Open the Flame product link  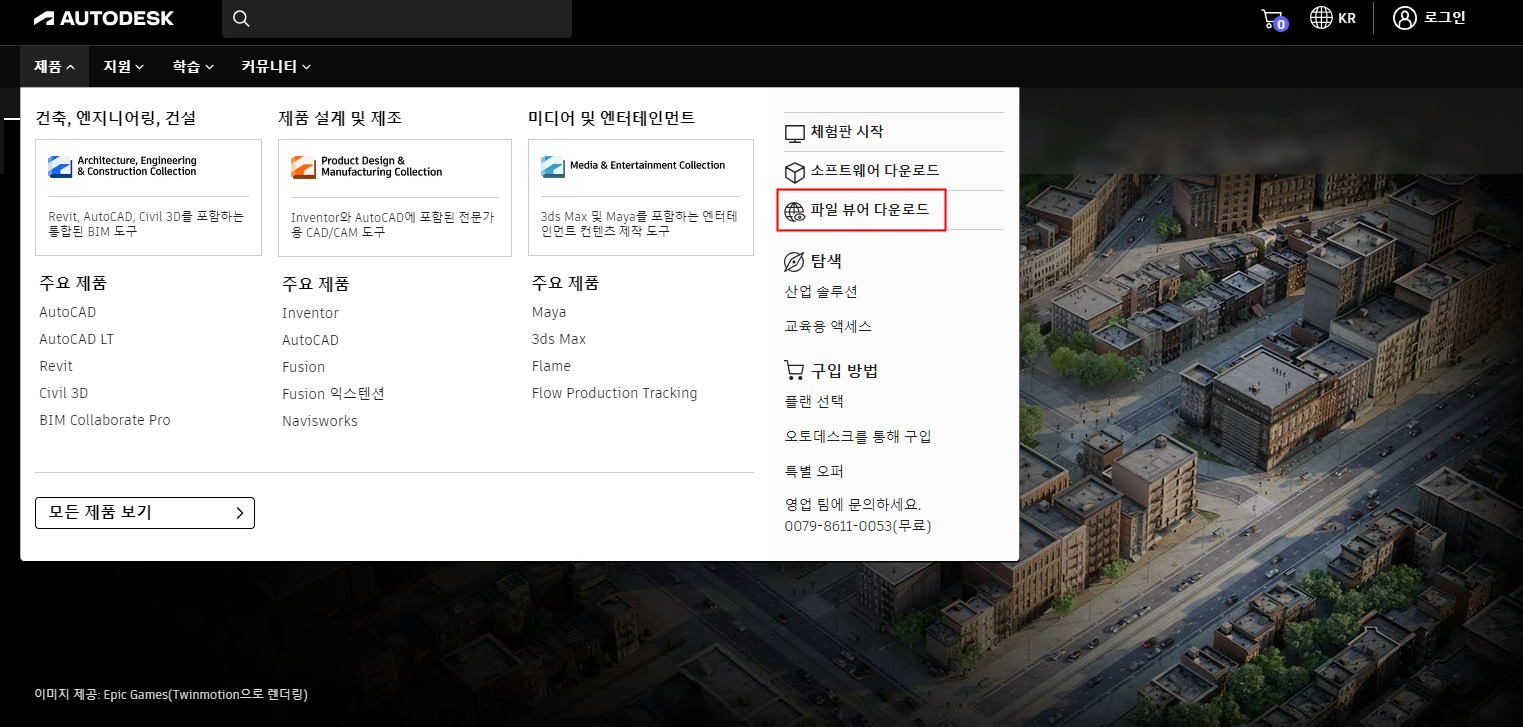551,366
